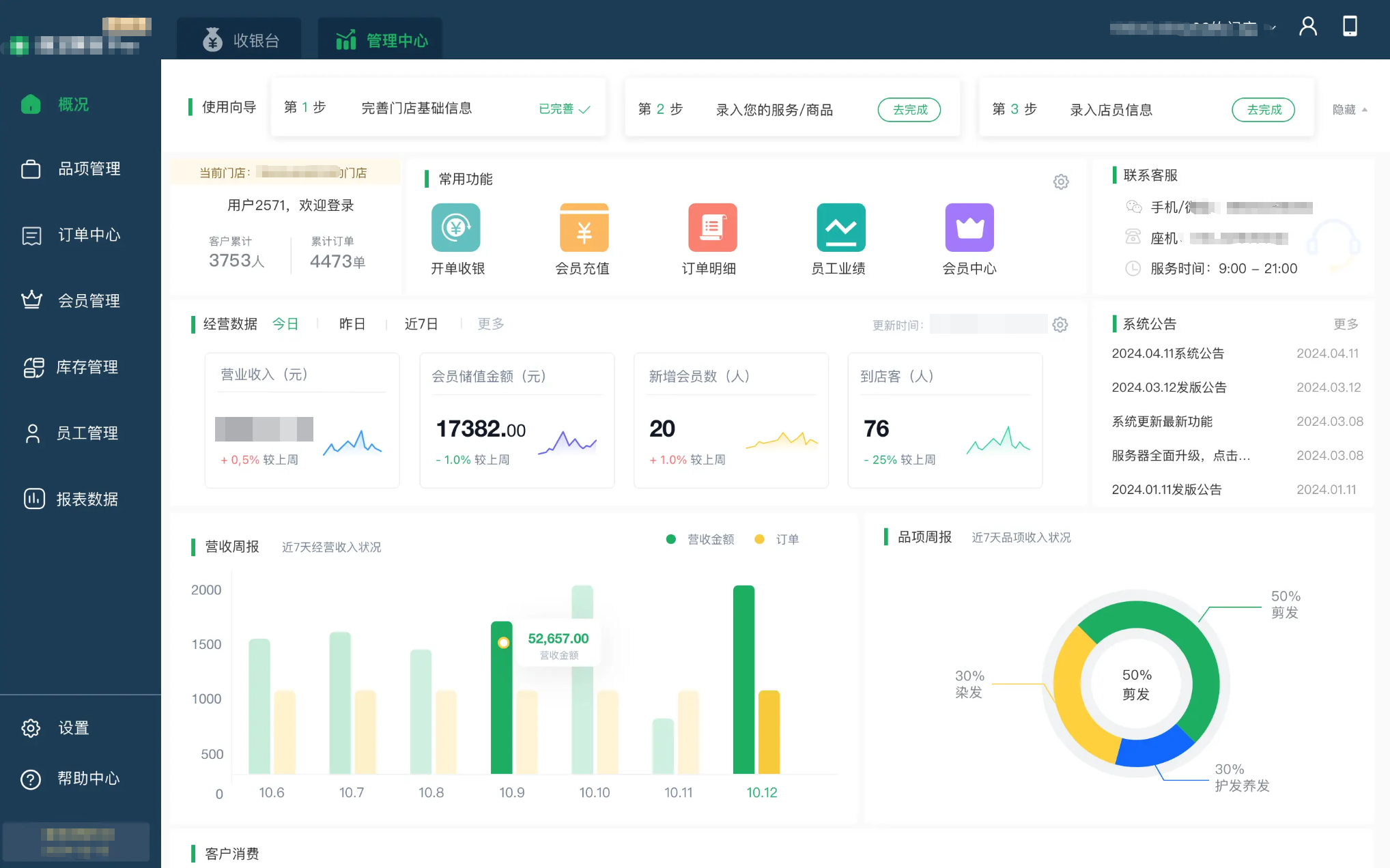Image resolution: width=1390 pixels, height=868 pixels.
Task: Click the 经营数据 settings gear icon
Action: coord(1060,325)
